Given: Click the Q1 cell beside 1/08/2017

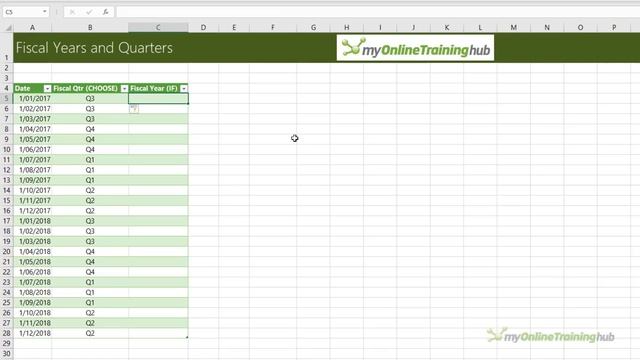Looking at the screenshot, I should click(90, 170).
